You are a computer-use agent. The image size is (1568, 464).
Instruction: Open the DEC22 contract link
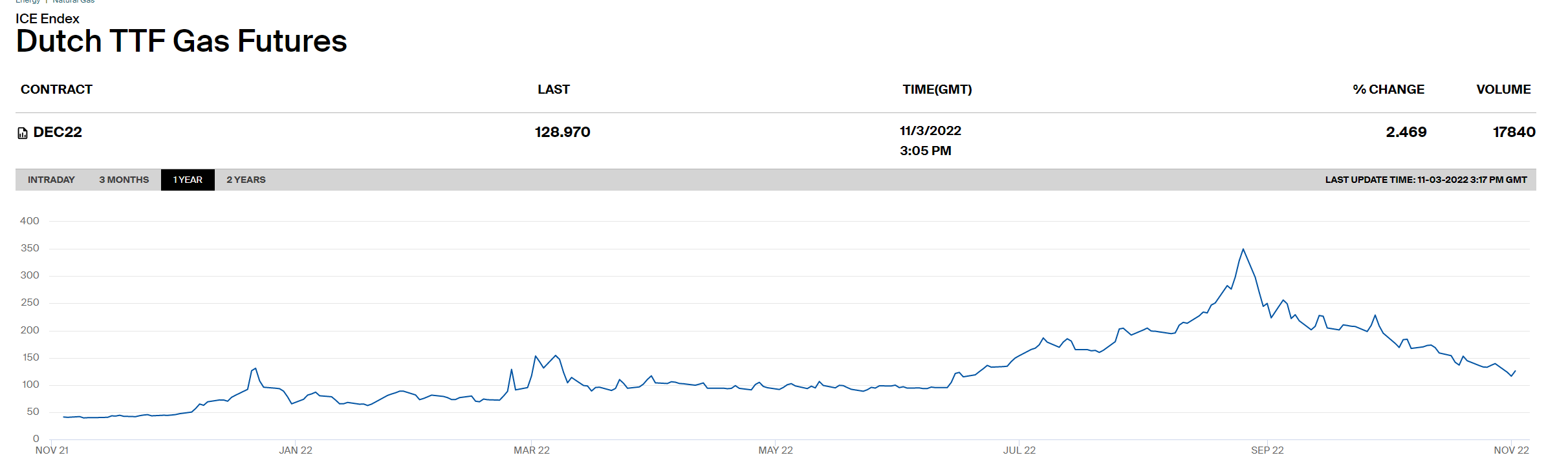(x=58, y=132)
